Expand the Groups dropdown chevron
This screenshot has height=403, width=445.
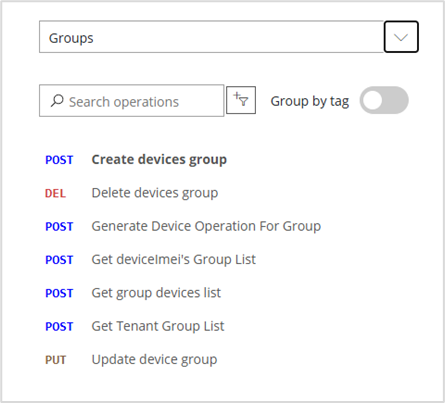click(401, 37)
